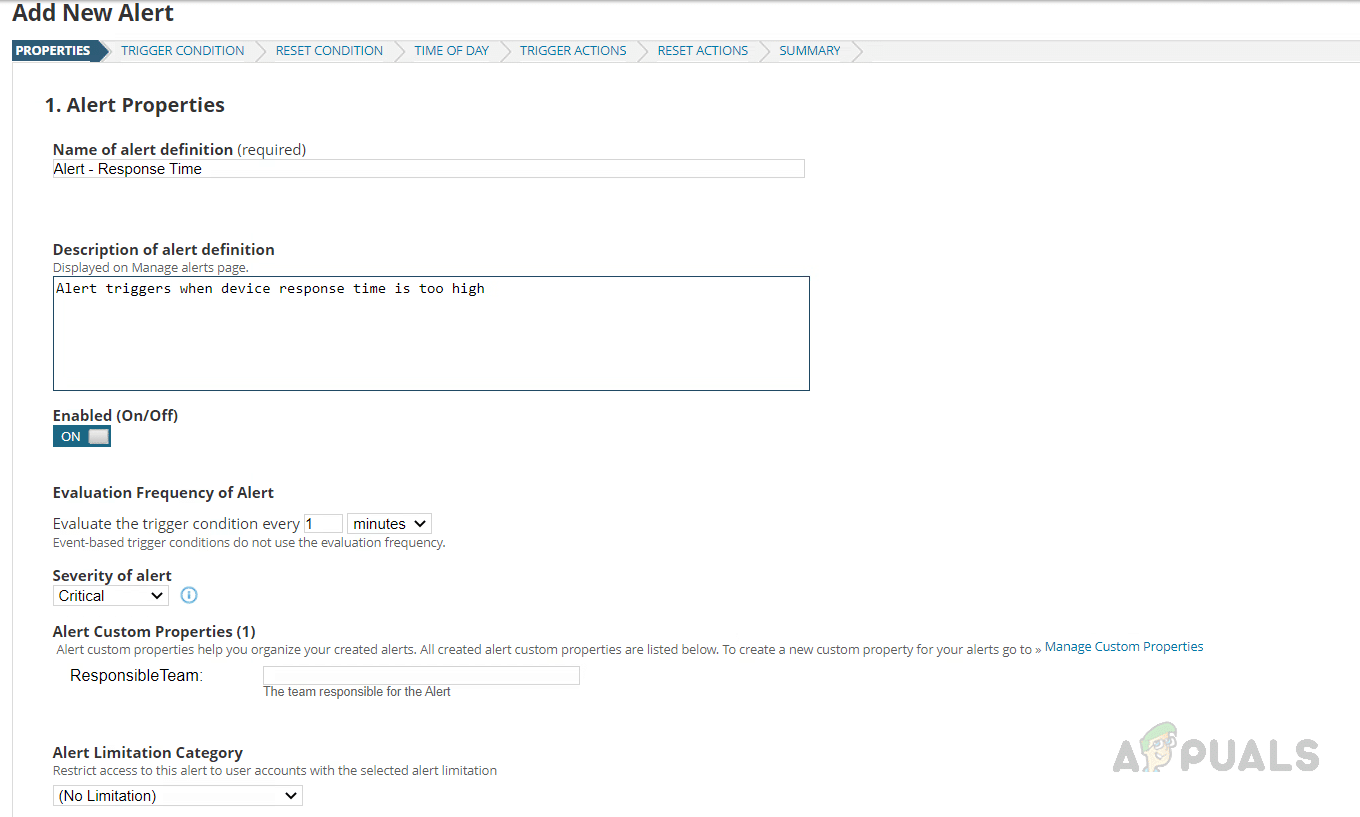Click the '1. Alert Properties' heading
1360x817 pixels.
pos(135,105)
